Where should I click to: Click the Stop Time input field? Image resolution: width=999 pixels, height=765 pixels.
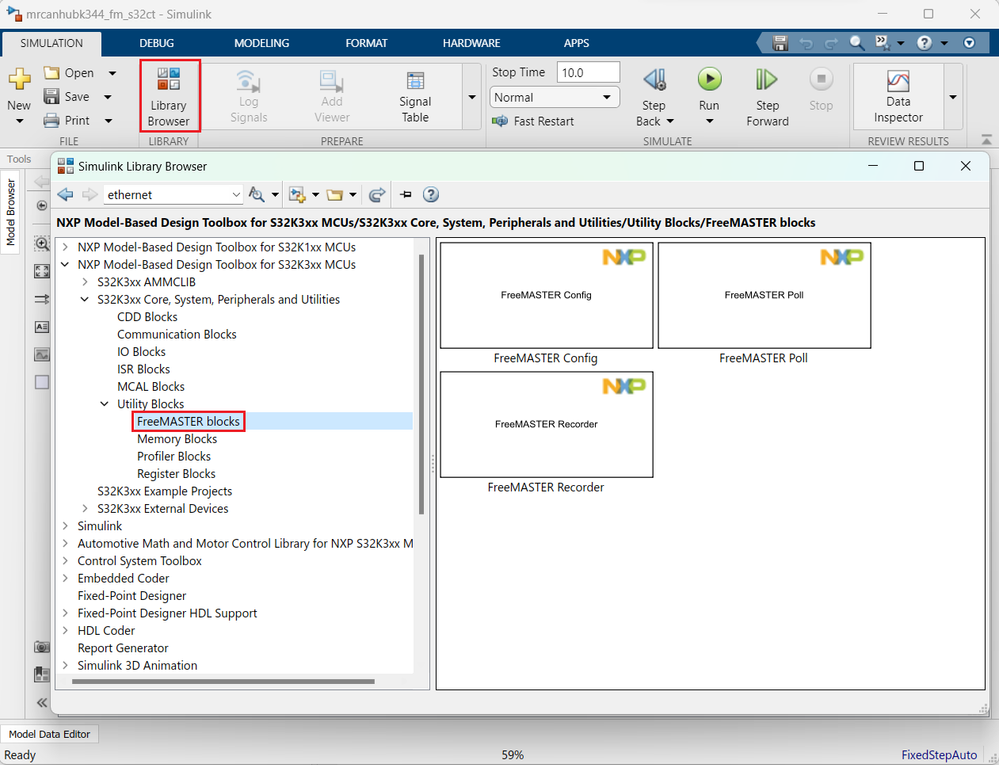point(588,73)
